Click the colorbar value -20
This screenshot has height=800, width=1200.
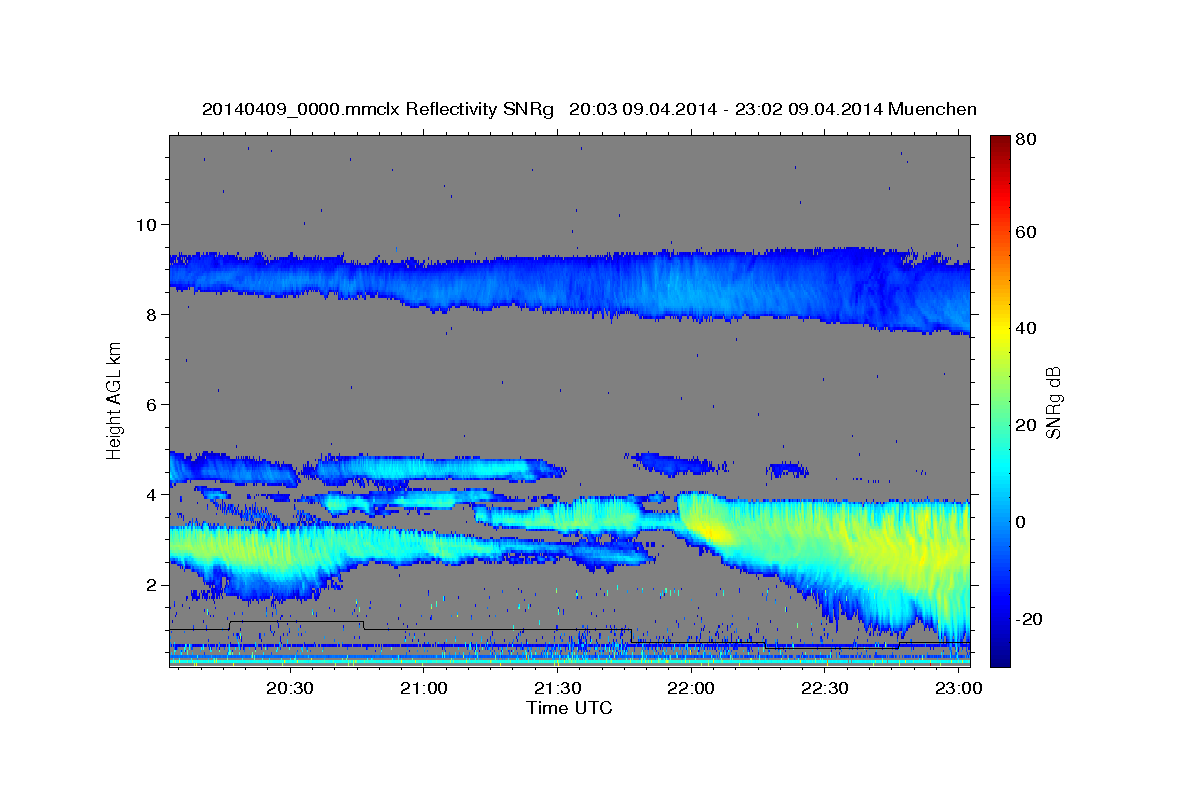pos(1029,619)
